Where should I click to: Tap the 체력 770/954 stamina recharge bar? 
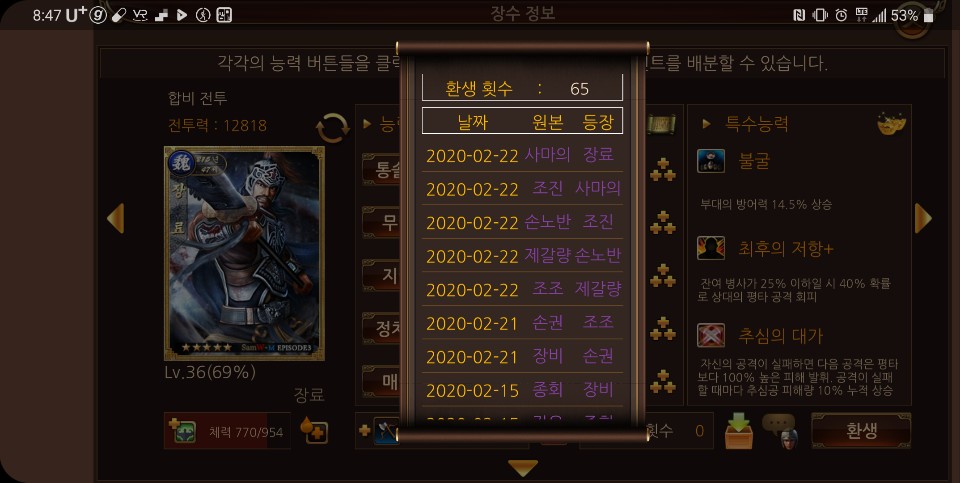pyautogui.click(x=227, y=431)
